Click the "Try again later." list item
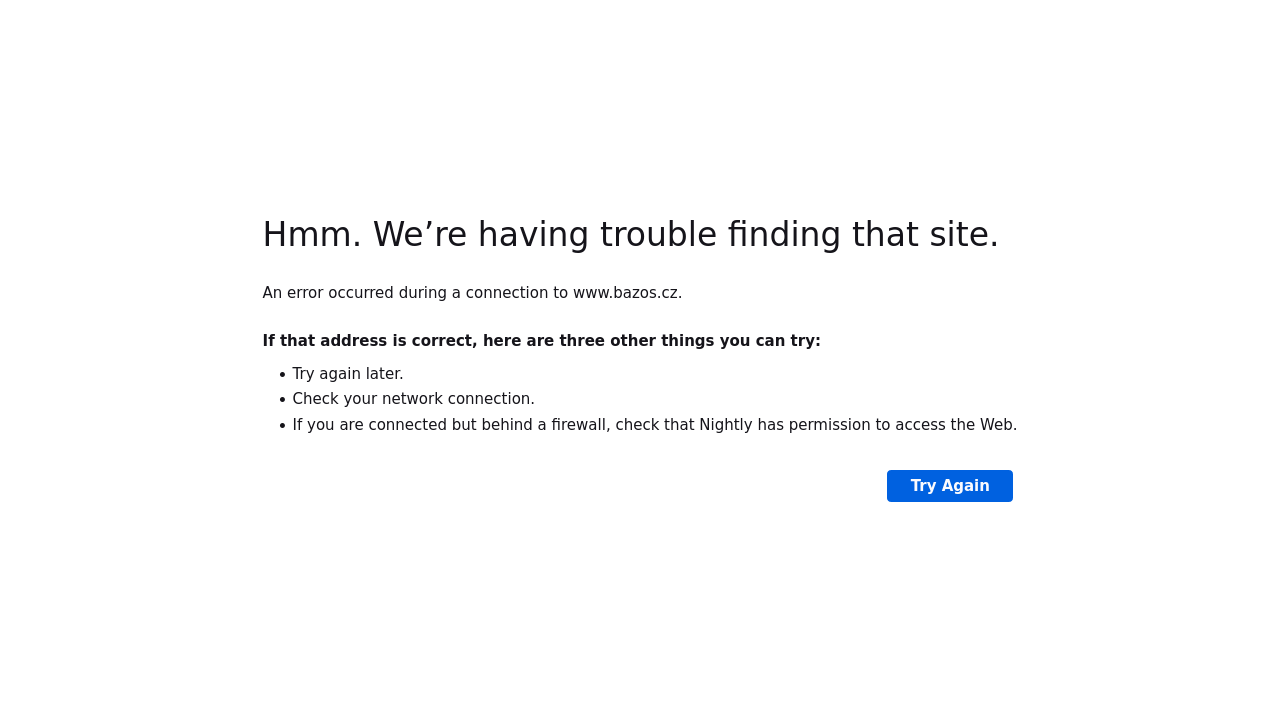The width and height of the screenshot is (1280, 720). 348,374
